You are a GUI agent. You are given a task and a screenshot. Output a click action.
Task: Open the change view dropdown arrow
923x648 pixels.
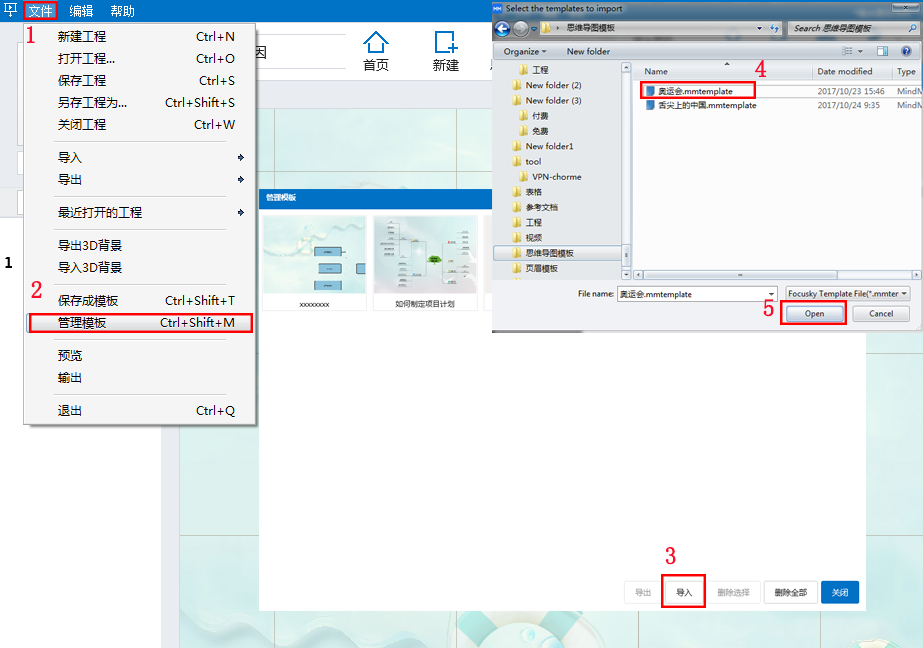[859, 51]
